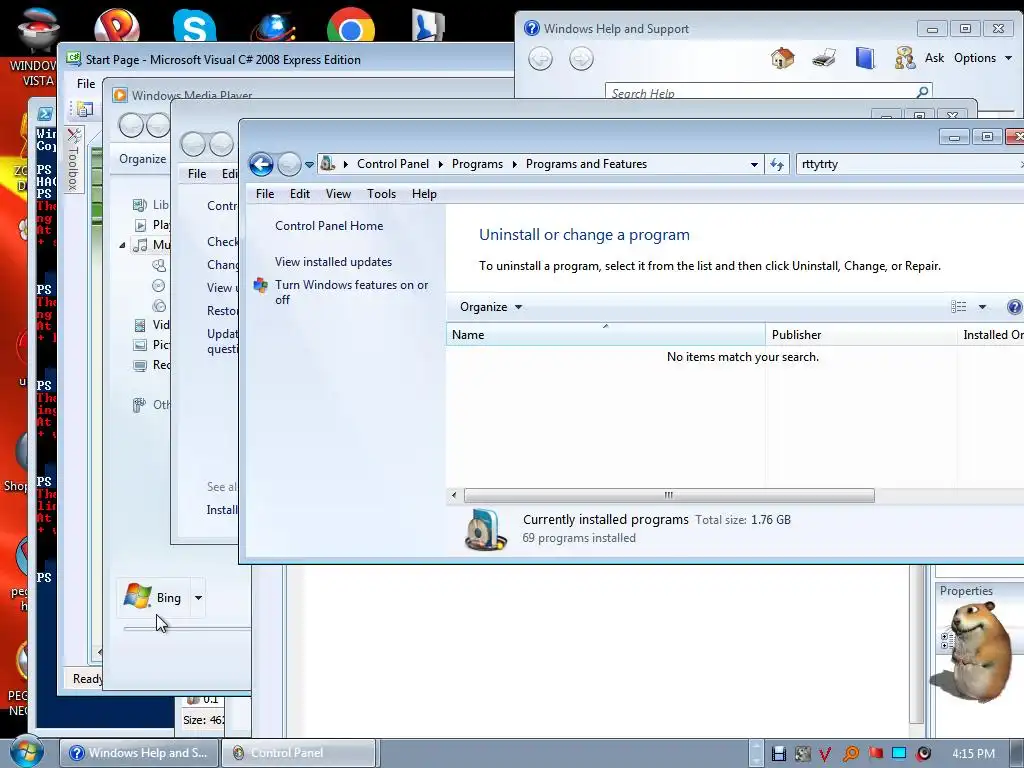The height and width of the screenshot is (768, 1024).
Task: Open the Options dropdown in Windows Help
Action: (983, 58)
